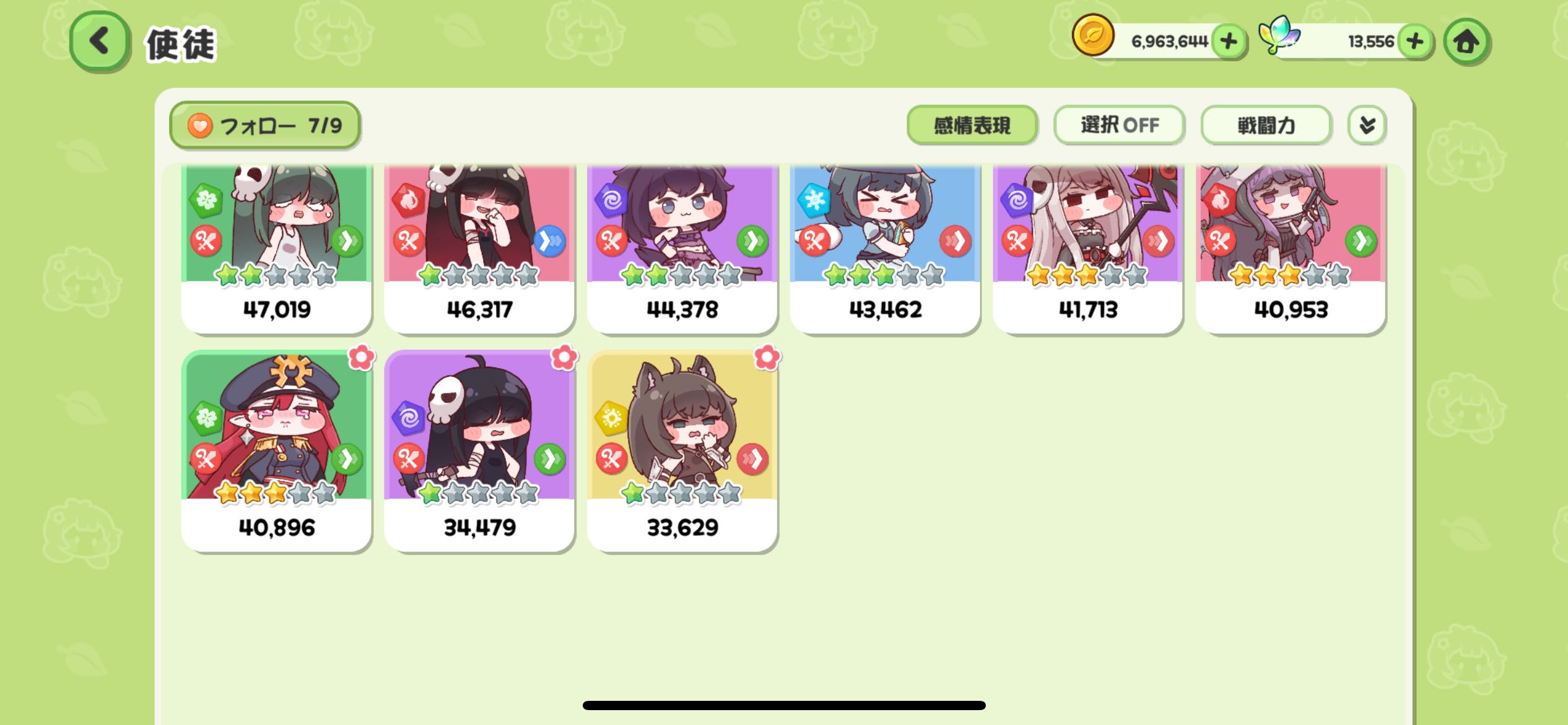
Task: Toggle the 選択 OFF selection switch
Action: point(1120,125)
